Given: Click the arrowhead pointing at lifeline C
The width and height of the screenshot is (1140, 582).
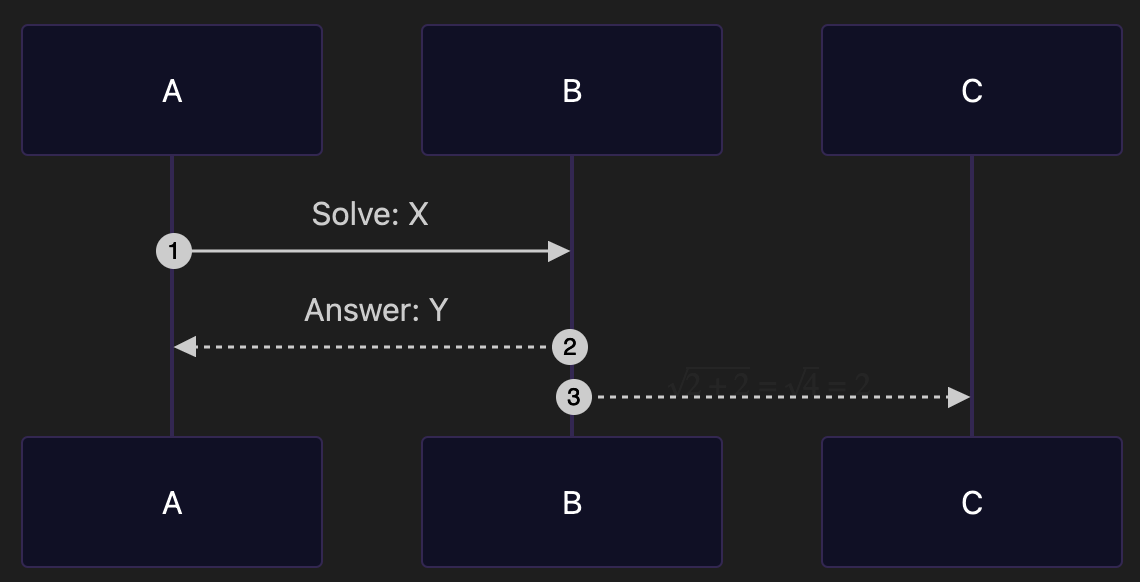Looking at the screenshot, I should click(x=959, y=397).
